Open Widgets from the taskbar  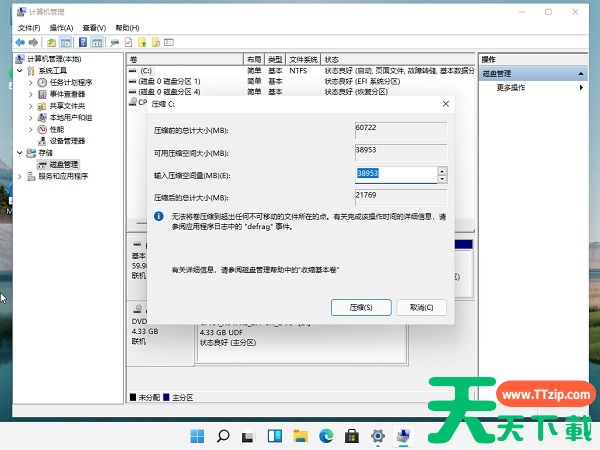point(275,436)
